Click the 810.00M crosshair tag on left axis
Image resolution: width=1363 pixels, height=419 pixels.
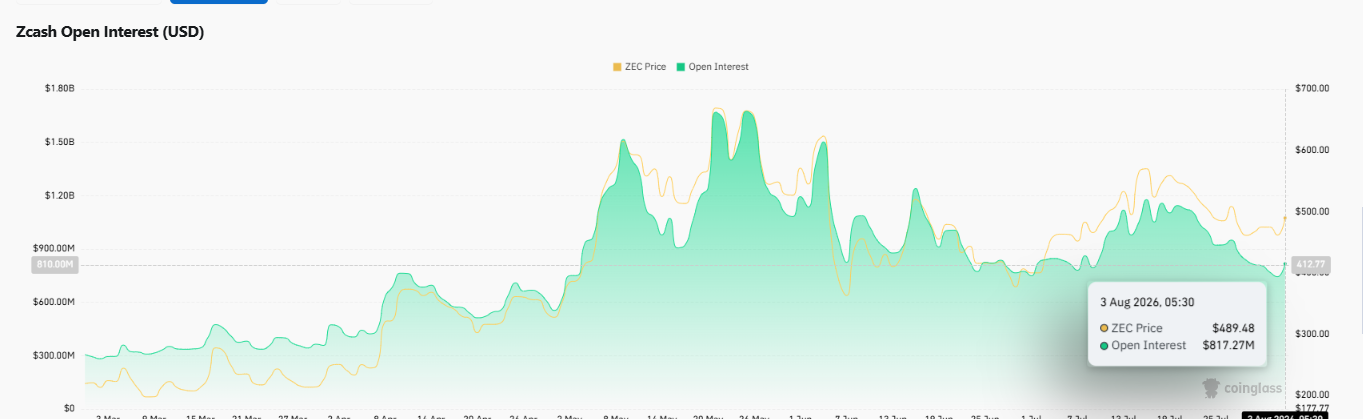tap(55, 265)
